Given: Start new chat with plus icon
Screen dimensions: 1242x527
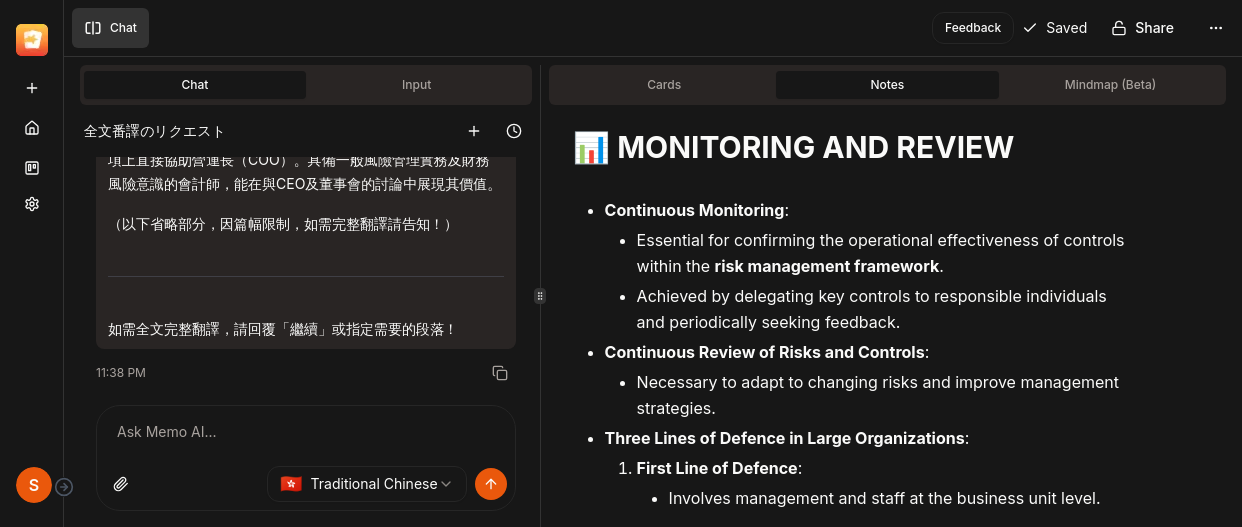Looking at the screenshot, I should 474,131.
